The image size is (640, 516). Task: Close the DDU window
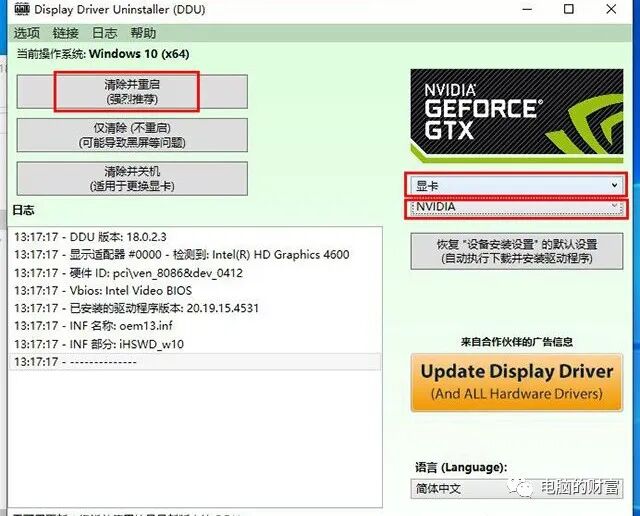point(611,9)
